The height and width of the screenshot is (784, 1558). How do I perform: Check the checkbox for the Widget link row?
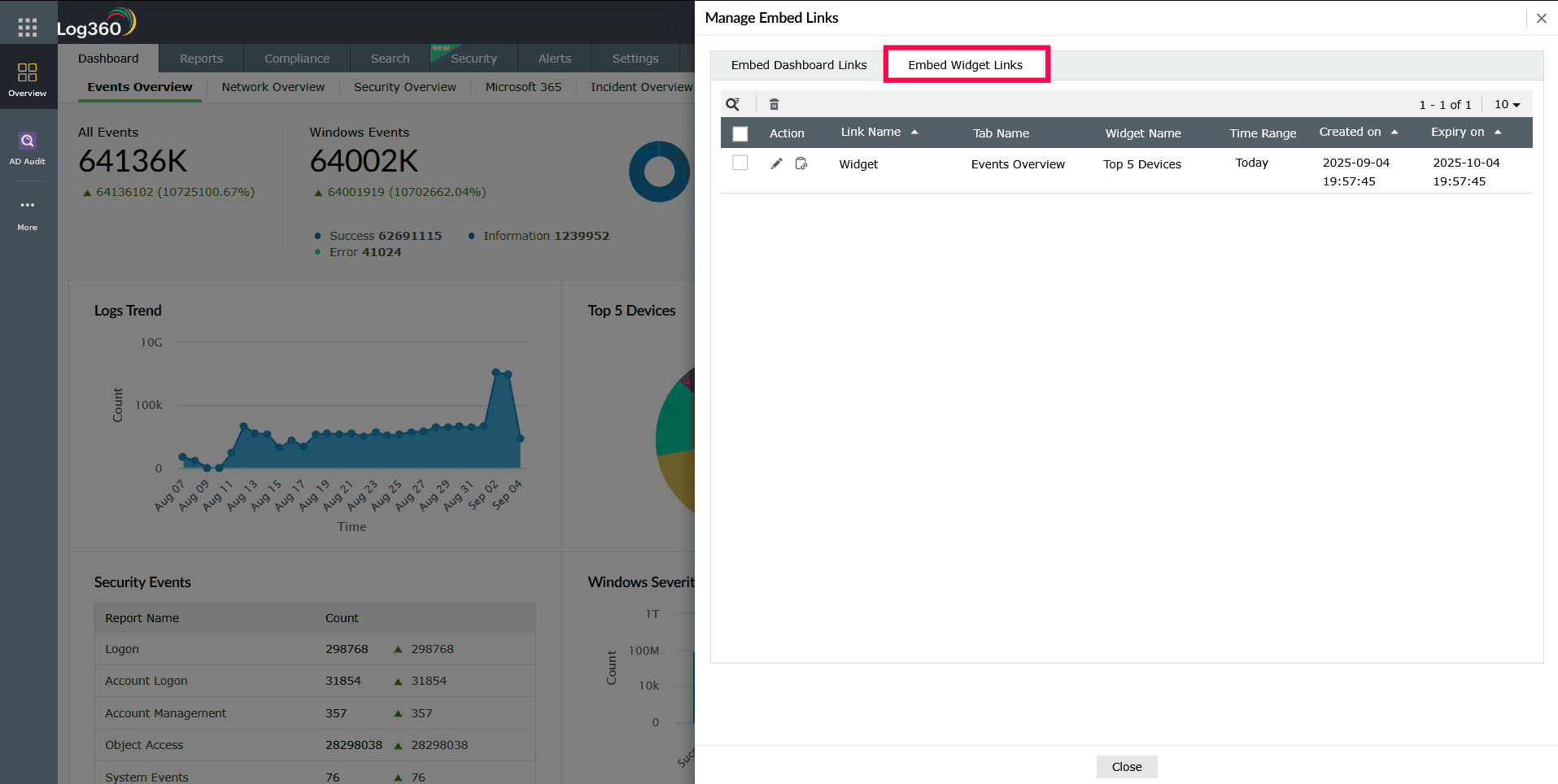tap(740, 163)
